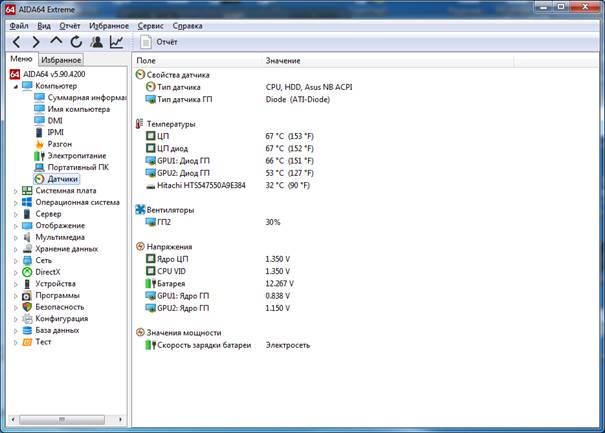Expand the Сеть node

click(x=15, y=261)
